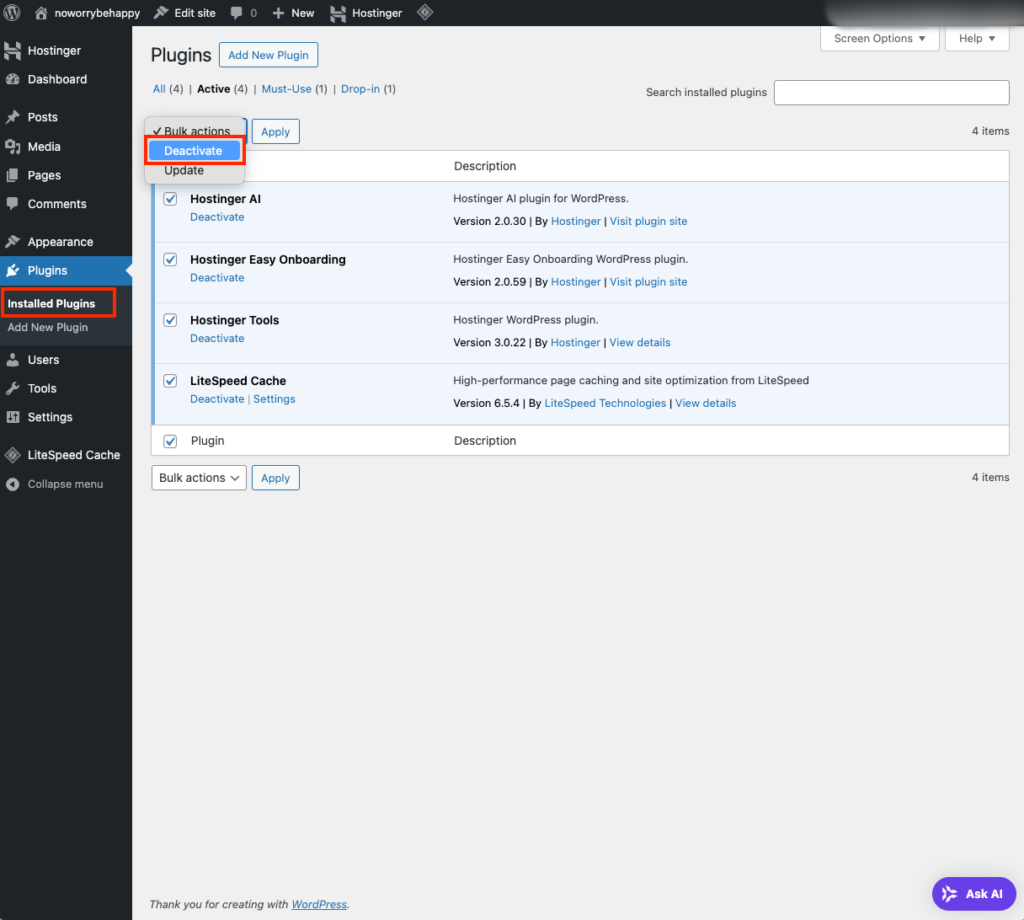Screen dimensions: 1024x920
Task: Click the Ask AI sparkle icon
Action: pos(950,894)
